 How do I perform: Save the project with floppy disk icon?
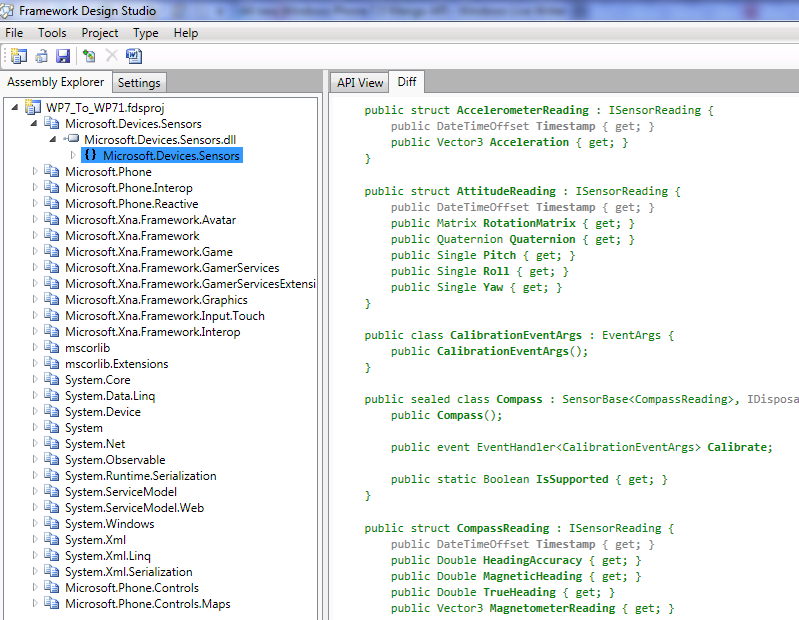point(63,56)
